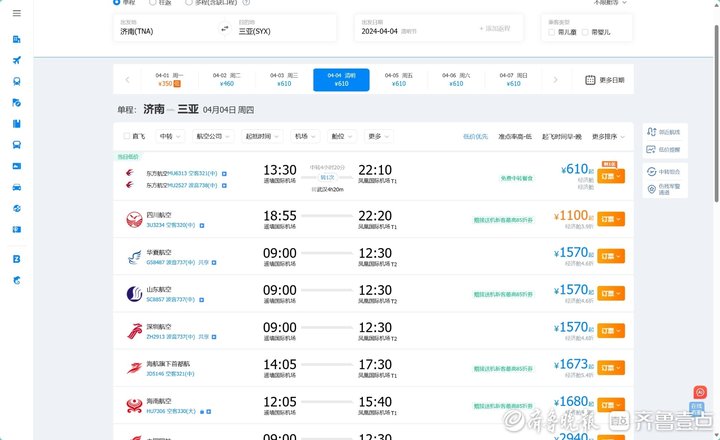Expand the 更多排序 sorting dropdown
This screenshot has height=440, width=720.
(610, 136)
